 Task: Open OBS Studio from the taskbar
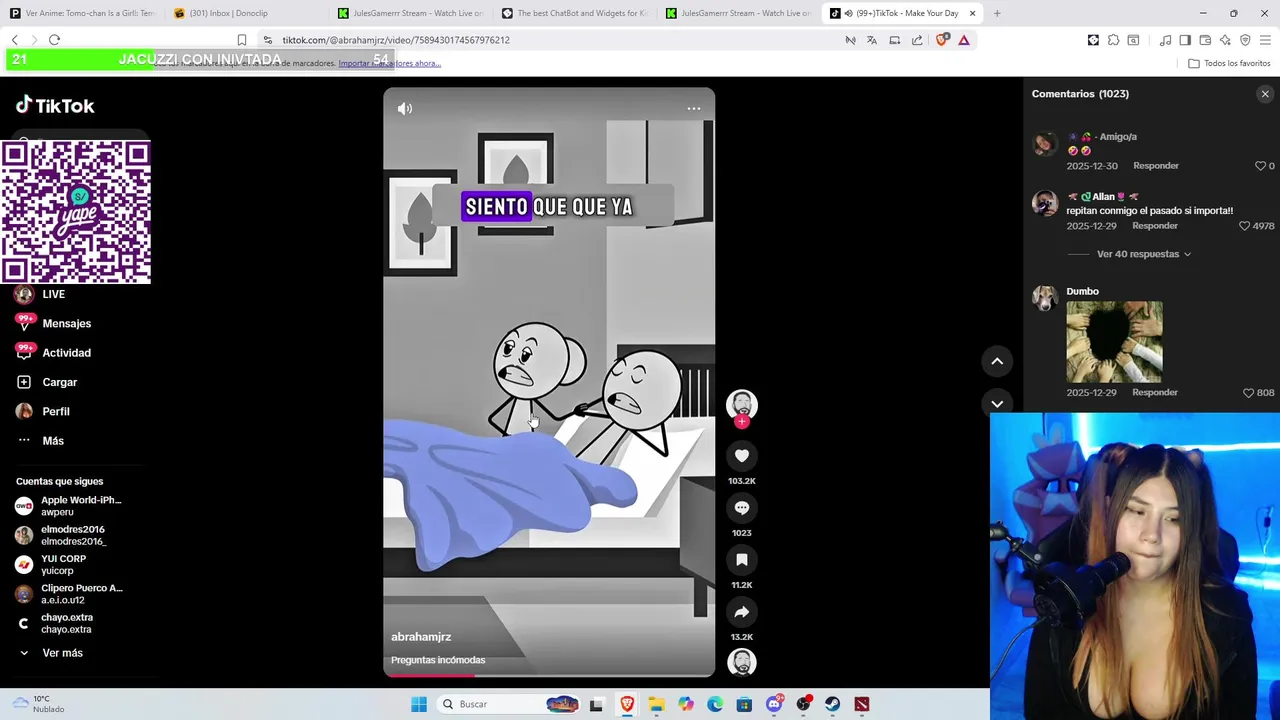pyautogui.click(x=803, y=704)
